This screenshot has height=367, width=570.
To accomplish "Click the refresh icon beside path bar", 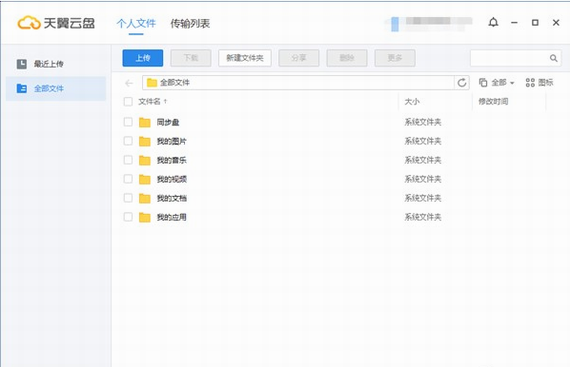I will [x=462, y=83].
